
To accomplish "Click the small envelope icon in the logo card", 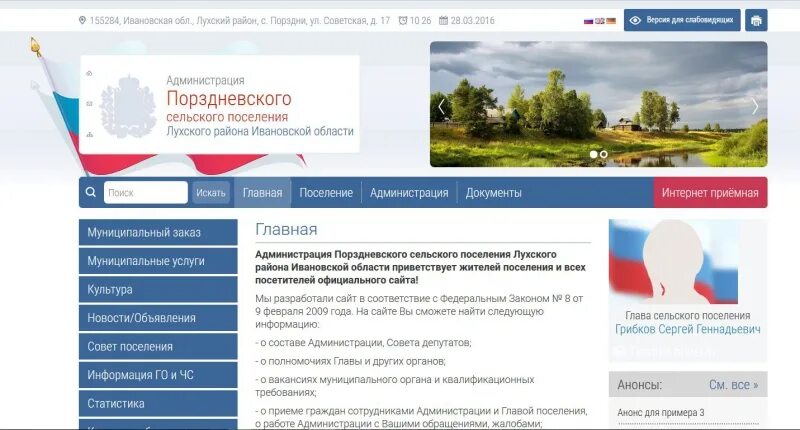I will [89, 104].
